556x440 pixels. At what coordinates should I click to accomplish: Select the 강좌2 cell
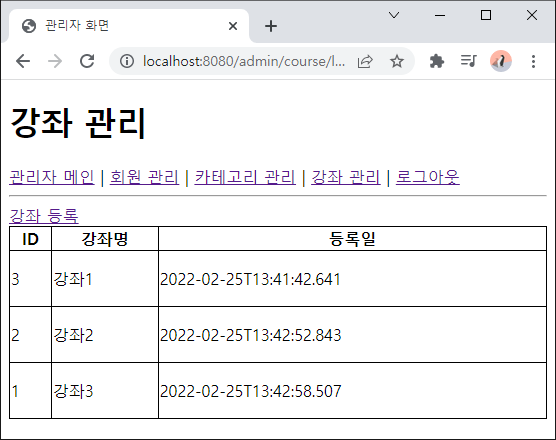tap(105, 335)
